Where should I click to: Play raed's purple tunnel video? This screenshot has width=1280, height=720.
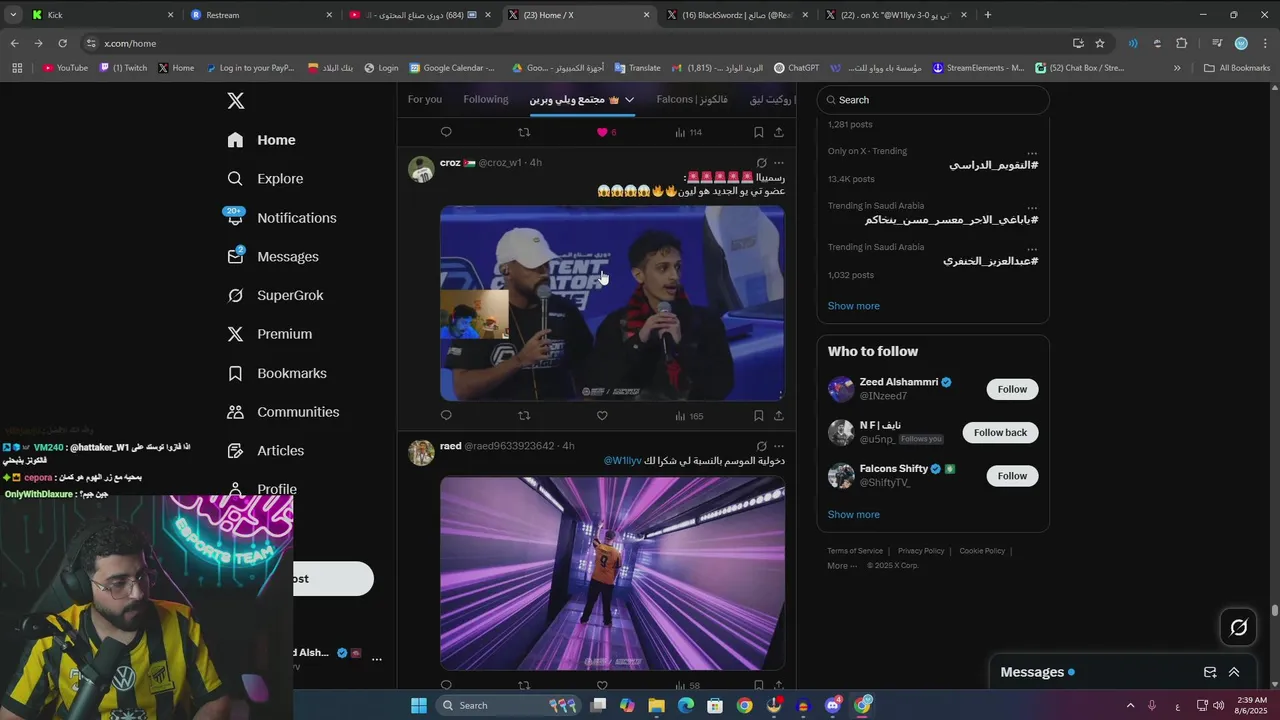612,573
